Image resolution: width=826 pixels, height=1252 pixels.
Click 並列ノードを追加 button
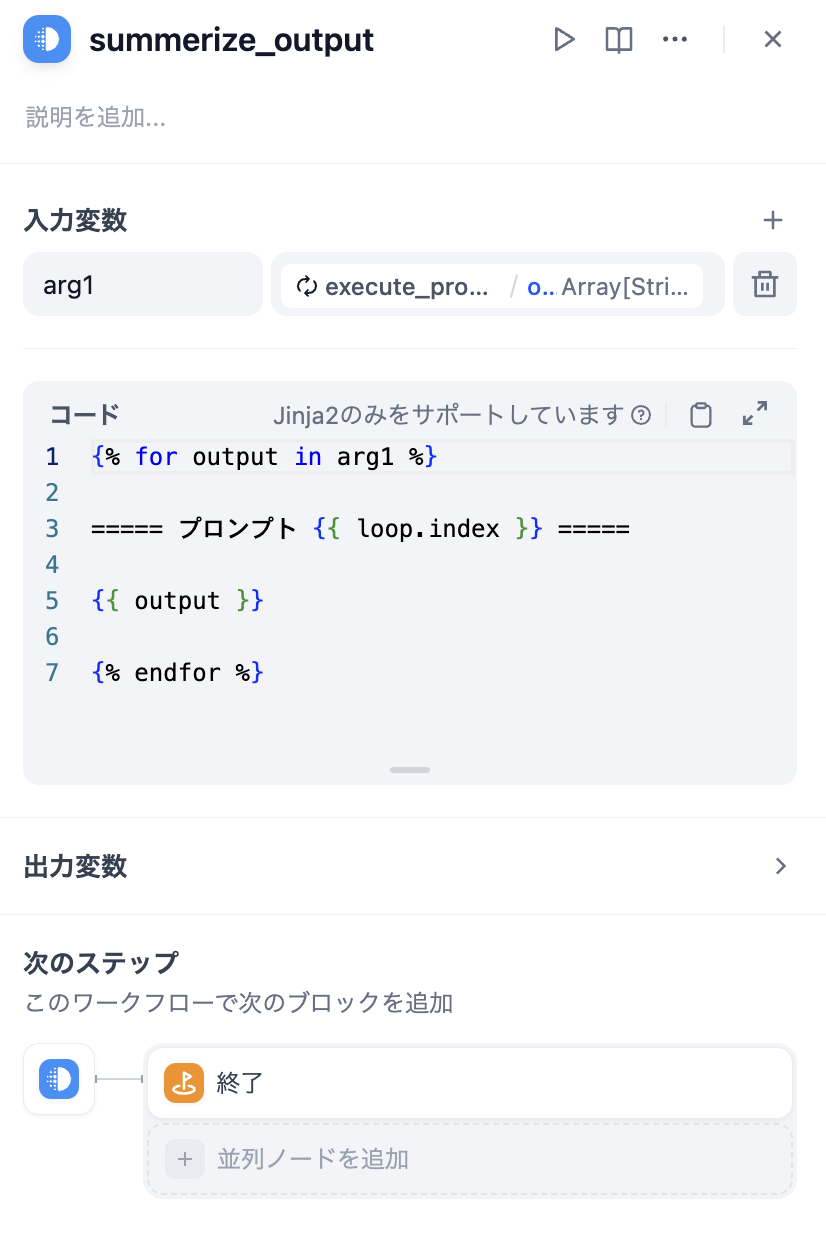pos(470,1159)
